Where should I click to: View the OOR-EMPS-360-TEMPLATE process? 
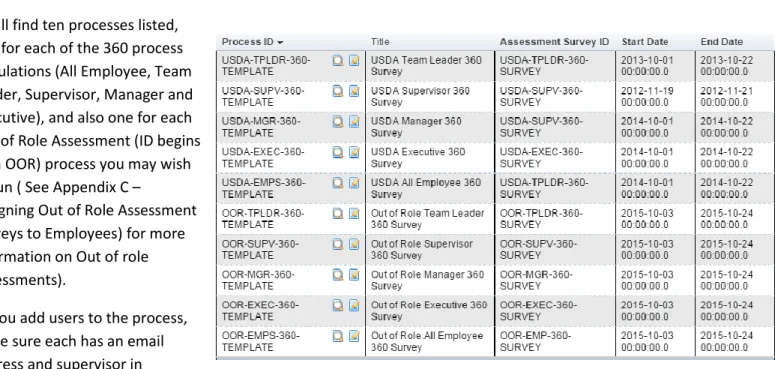(x=338, y=336)
